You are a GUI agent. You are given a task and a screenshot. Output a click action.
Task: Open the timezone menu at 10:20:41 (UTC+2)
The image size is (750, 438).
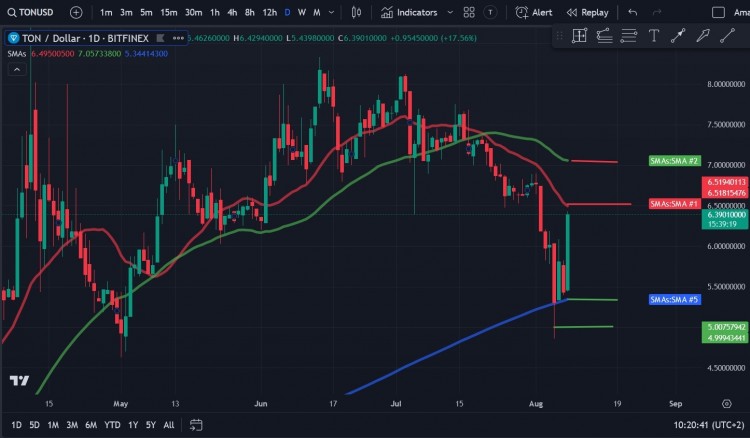[x=709, y=425]
